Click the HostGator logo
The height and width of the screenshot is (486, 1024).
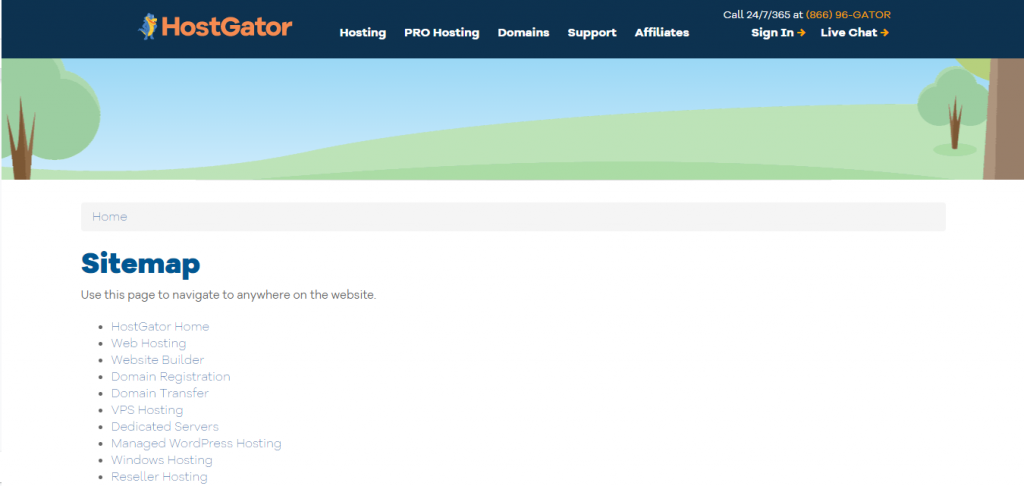[x=216, y=27]
